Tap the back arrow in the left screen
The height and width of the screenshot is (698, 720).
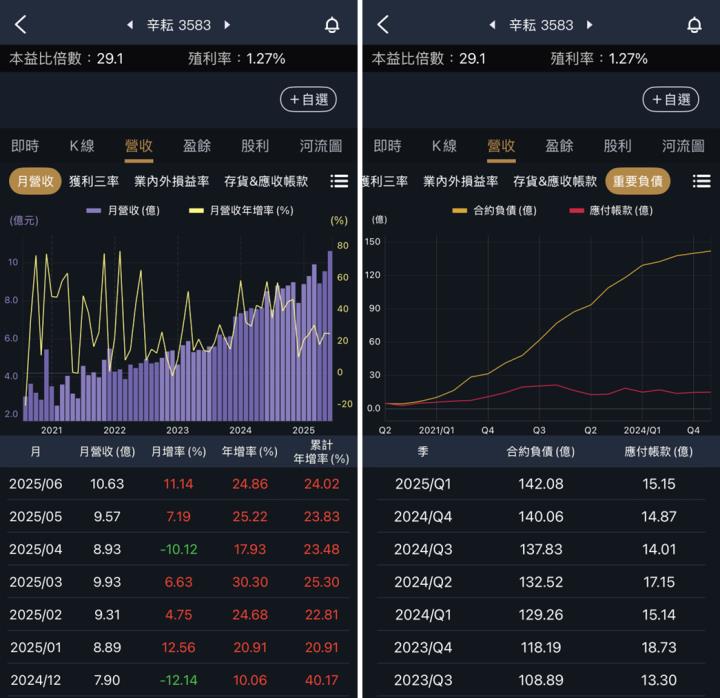tap(21, 25)
